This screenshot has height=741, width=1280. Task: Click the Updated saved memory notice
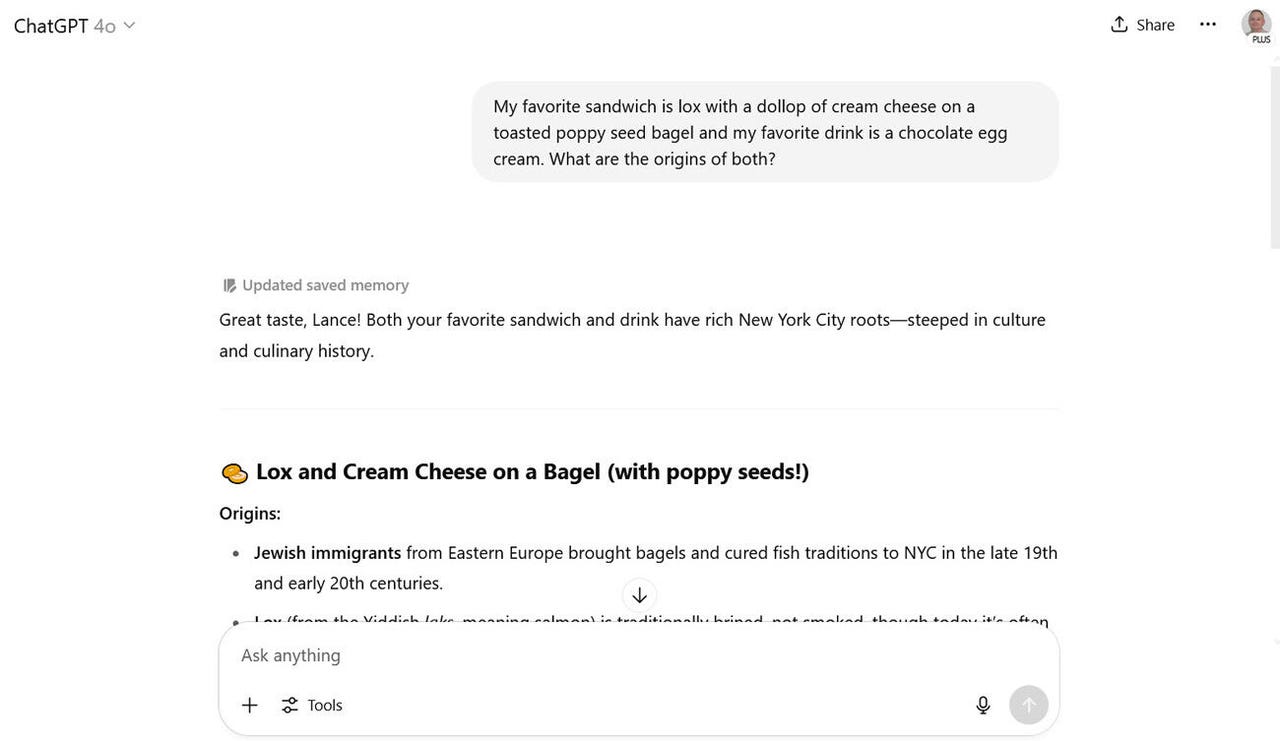click(x=316, y=285)
